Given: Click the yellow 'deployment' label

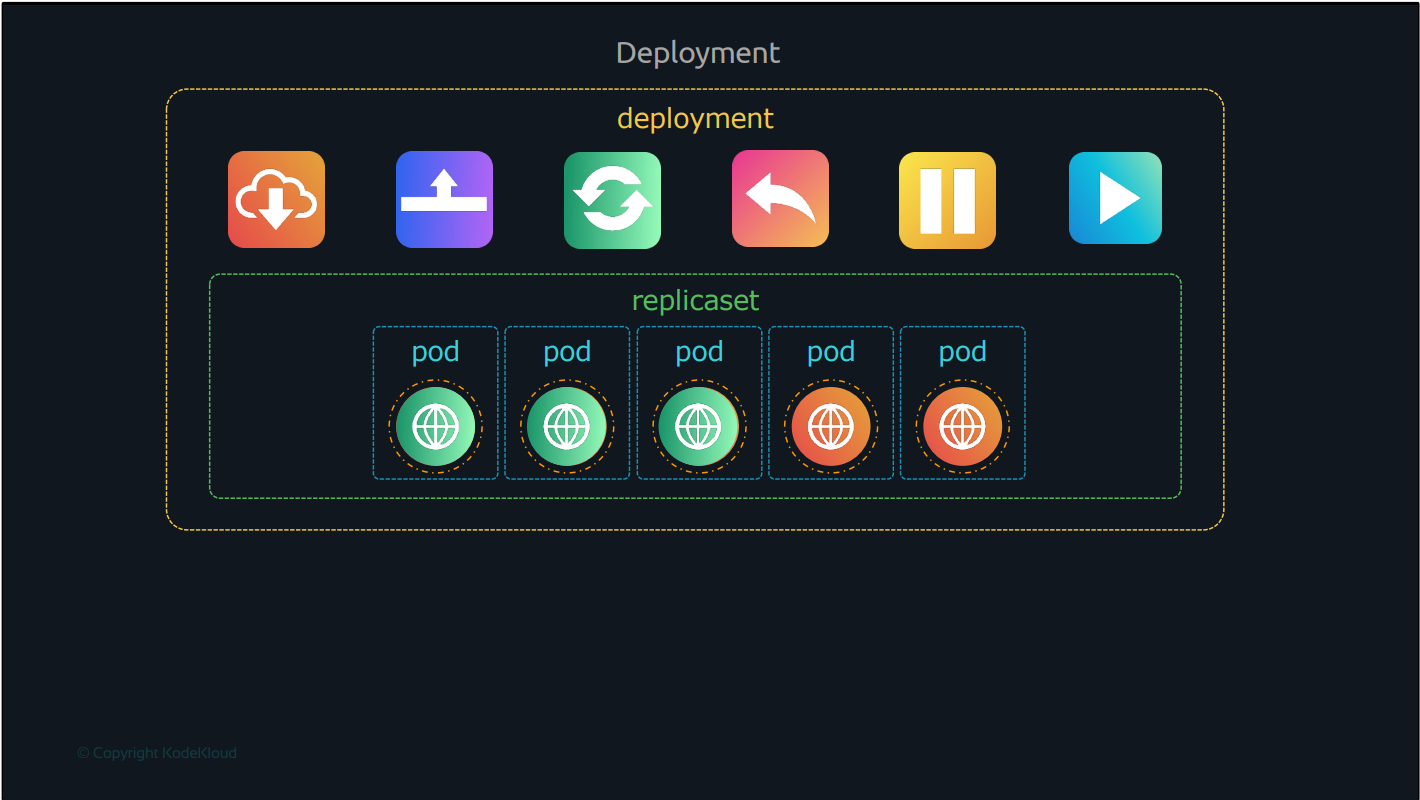Looking at the screenshot, I should tap(695, 119).
